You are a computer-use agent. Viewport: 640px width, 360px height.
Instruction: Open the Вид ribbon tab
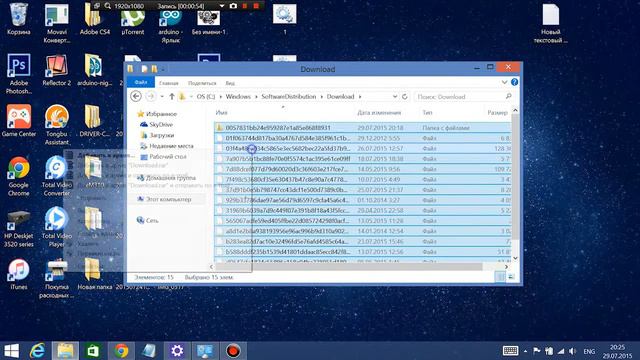230,83
